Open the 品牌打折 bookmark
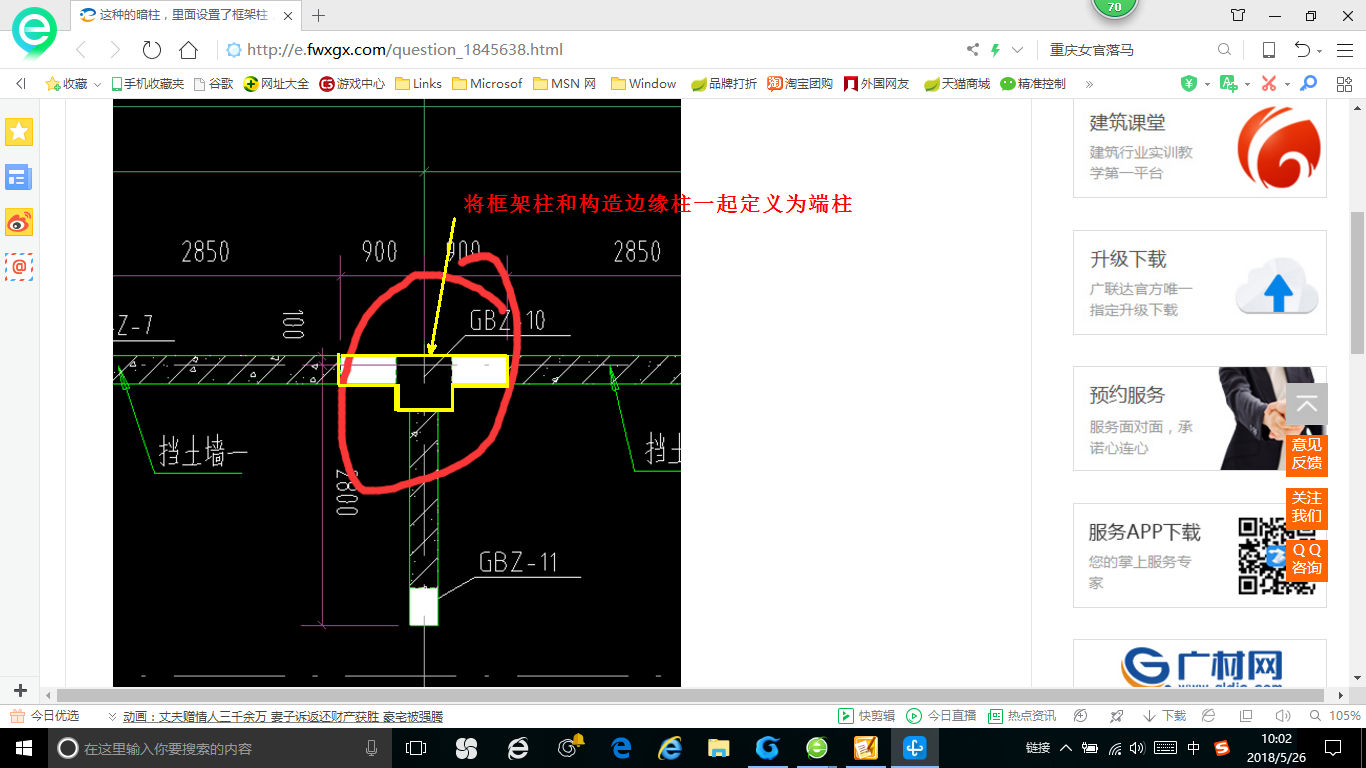This screenshot has width=1366, height=768. 724,84
